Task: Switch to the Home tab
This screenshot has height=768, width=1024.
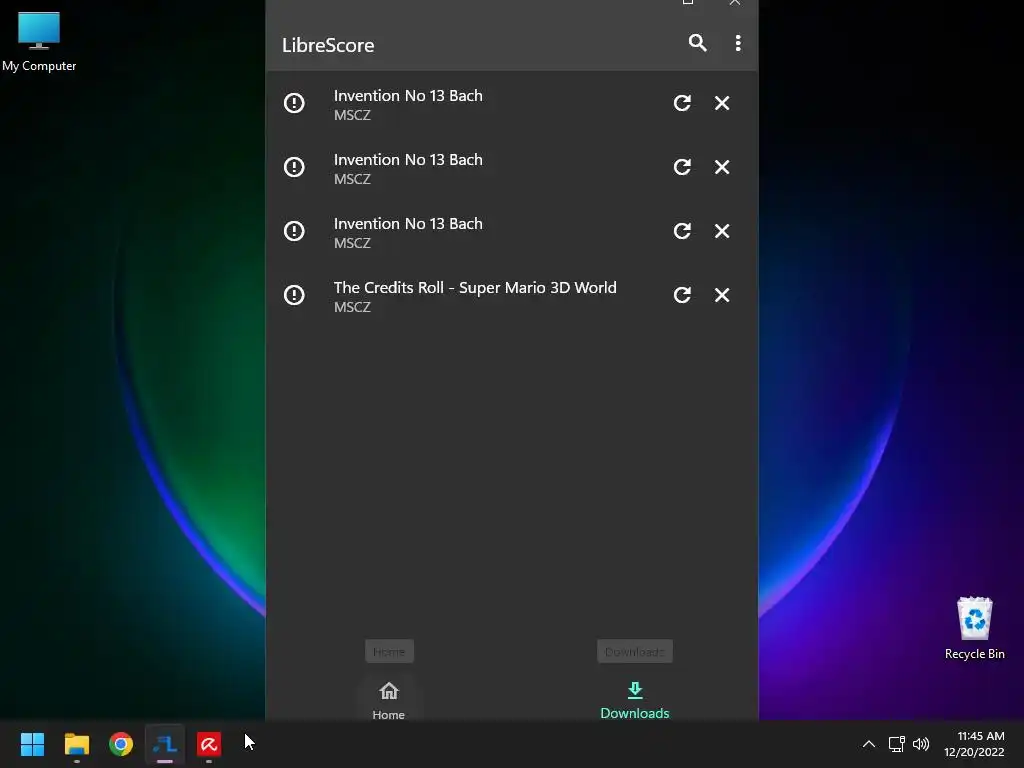Action: tap(389, 701)
